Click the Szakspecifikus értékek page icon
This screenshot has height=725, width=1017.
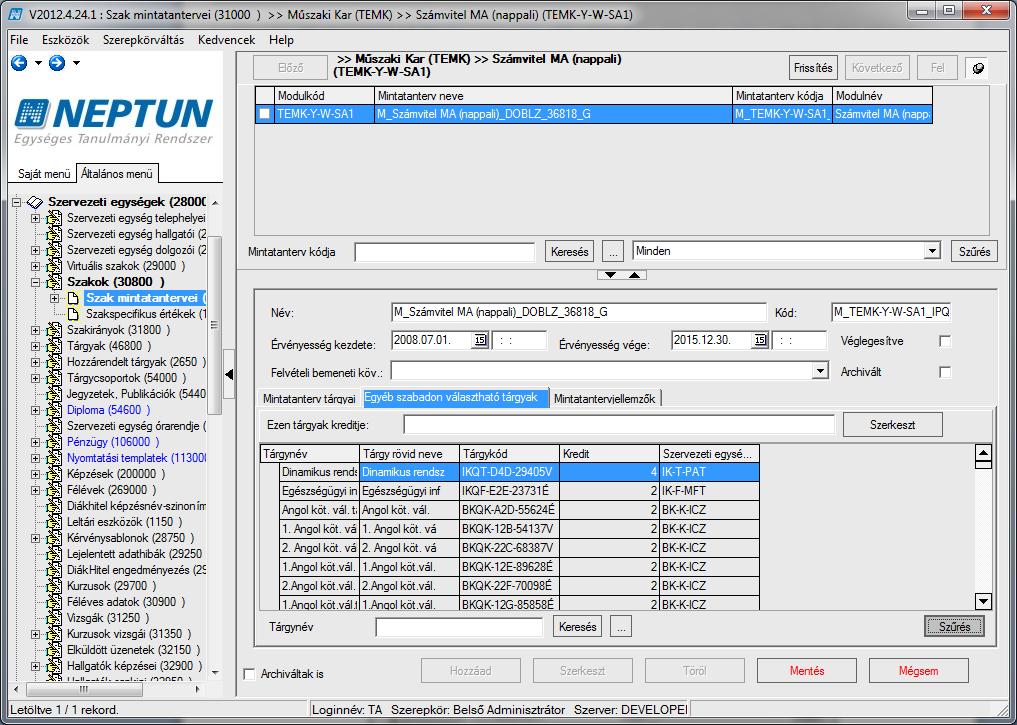(x=74, y=315)
